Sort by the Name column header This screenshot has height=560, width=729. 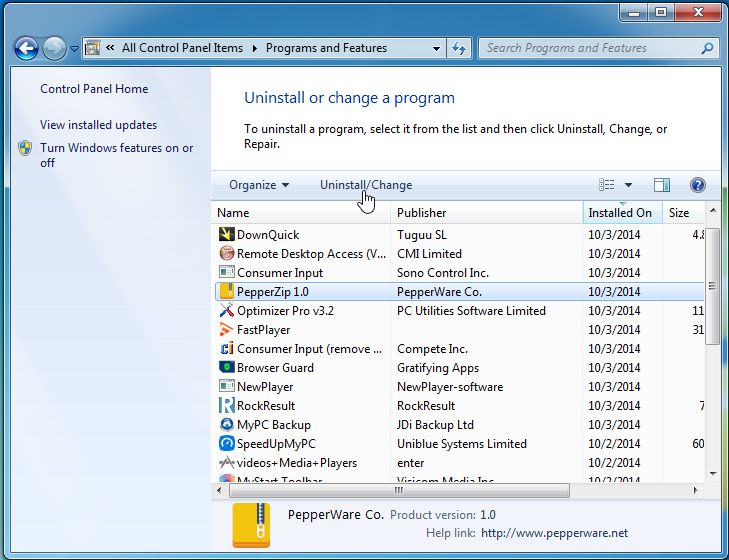301,213
